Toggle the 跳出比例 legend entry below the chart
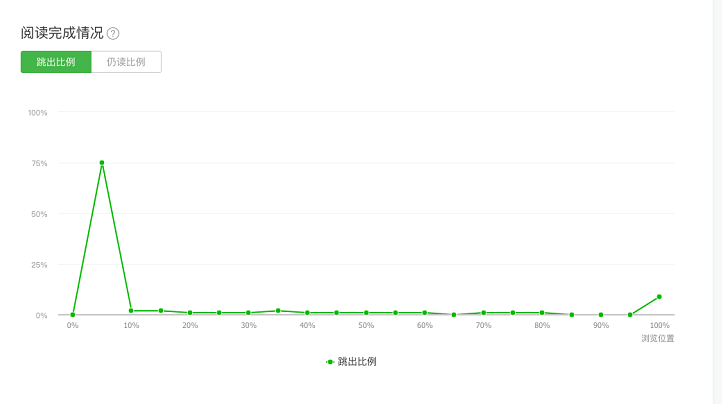The width and height of the screenshot is (722, 404). (x=351, y=362)
